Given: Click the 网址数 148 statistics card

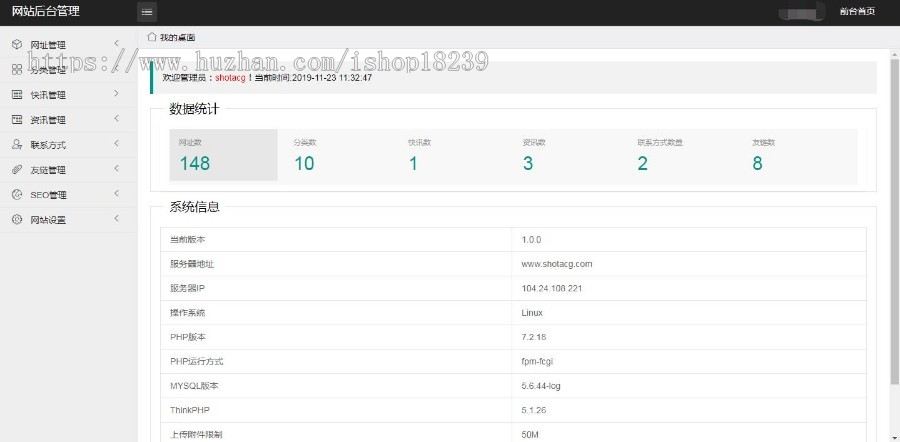Looking at the screenshot, I should (x=222, y=155).
